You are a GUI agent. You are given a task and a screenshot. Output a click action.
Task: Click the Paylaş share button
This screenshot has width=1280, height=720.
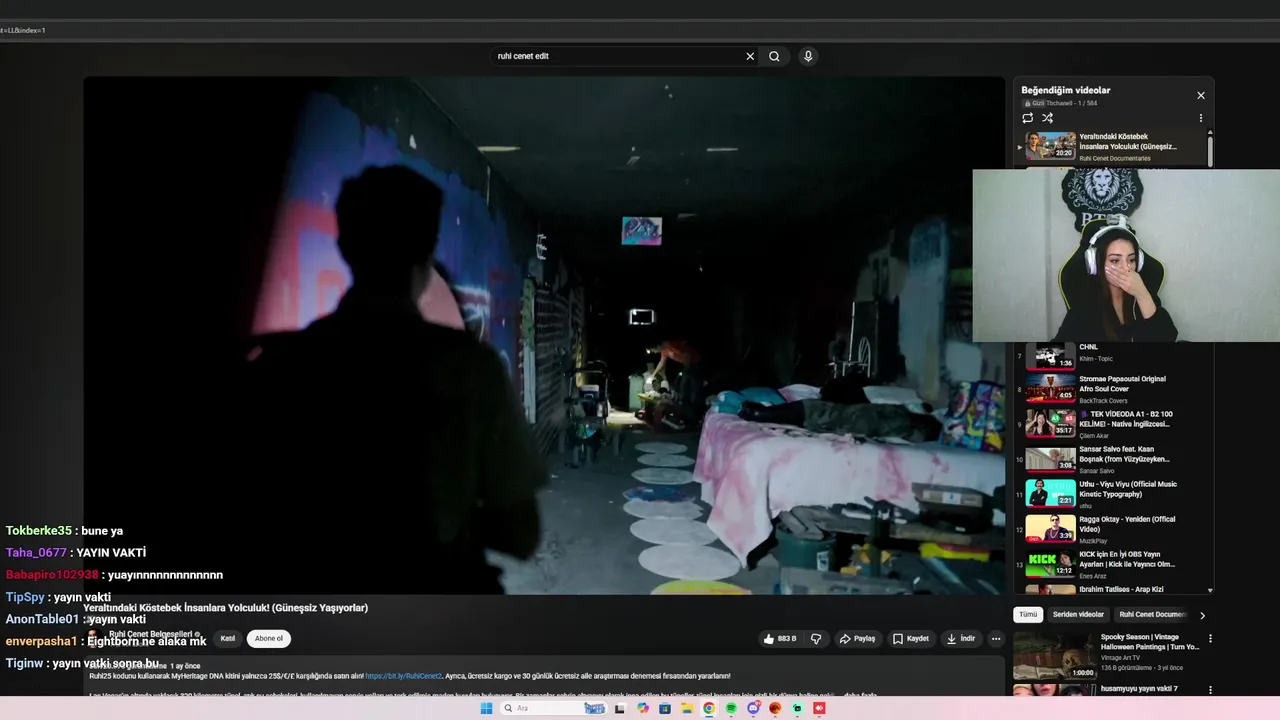coord(857,639)
